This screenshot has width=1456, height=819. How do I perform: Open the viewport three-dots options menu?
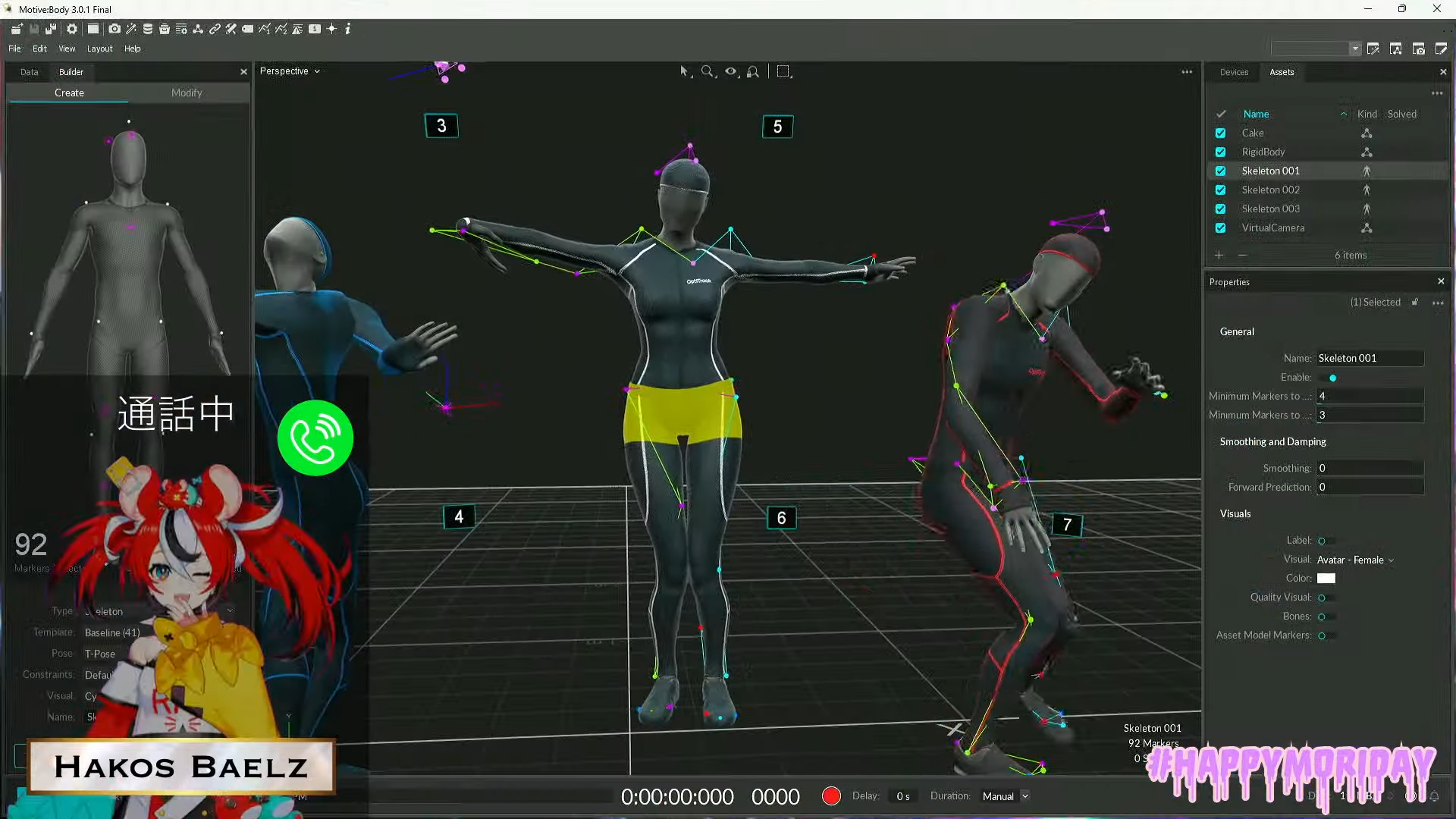(1187, 72)
